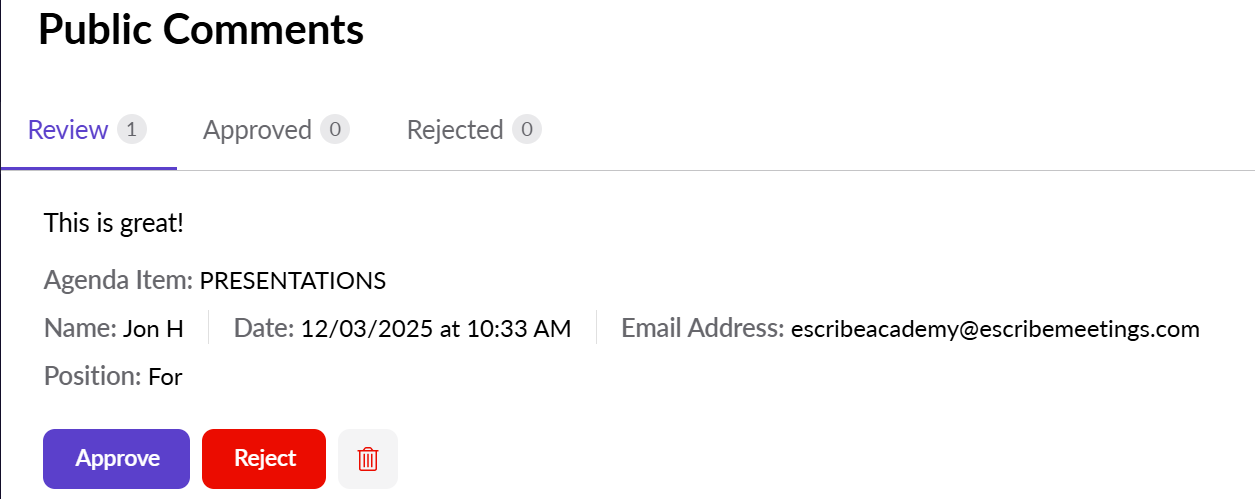Click the red trash delete icon
1255x499 pixels.
click(x=368, y=459)
